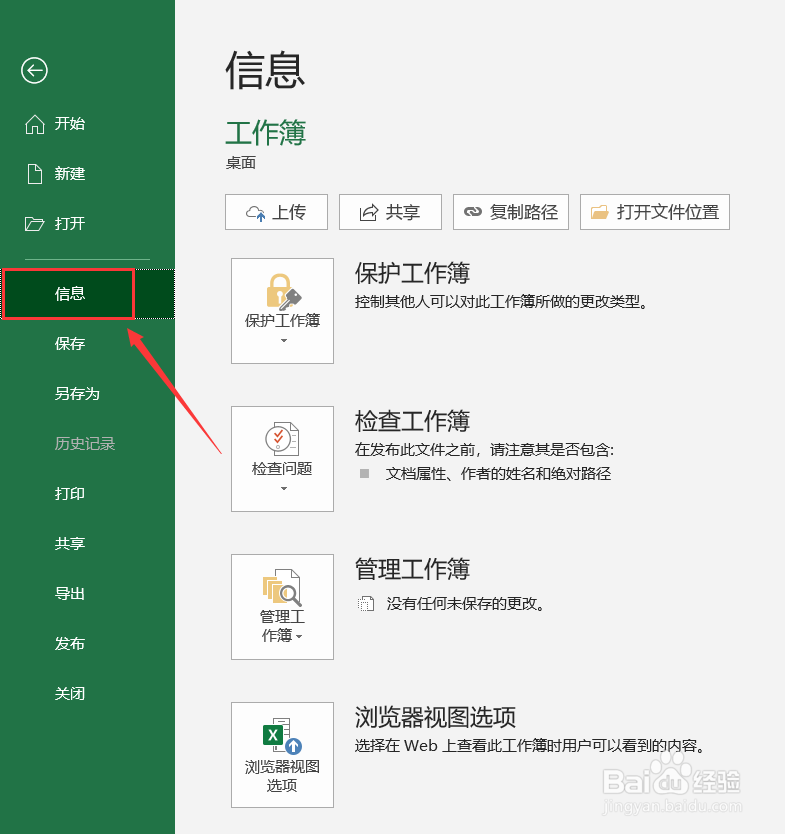Click the 上传 button
785x834 pixels.
point(277,212)
